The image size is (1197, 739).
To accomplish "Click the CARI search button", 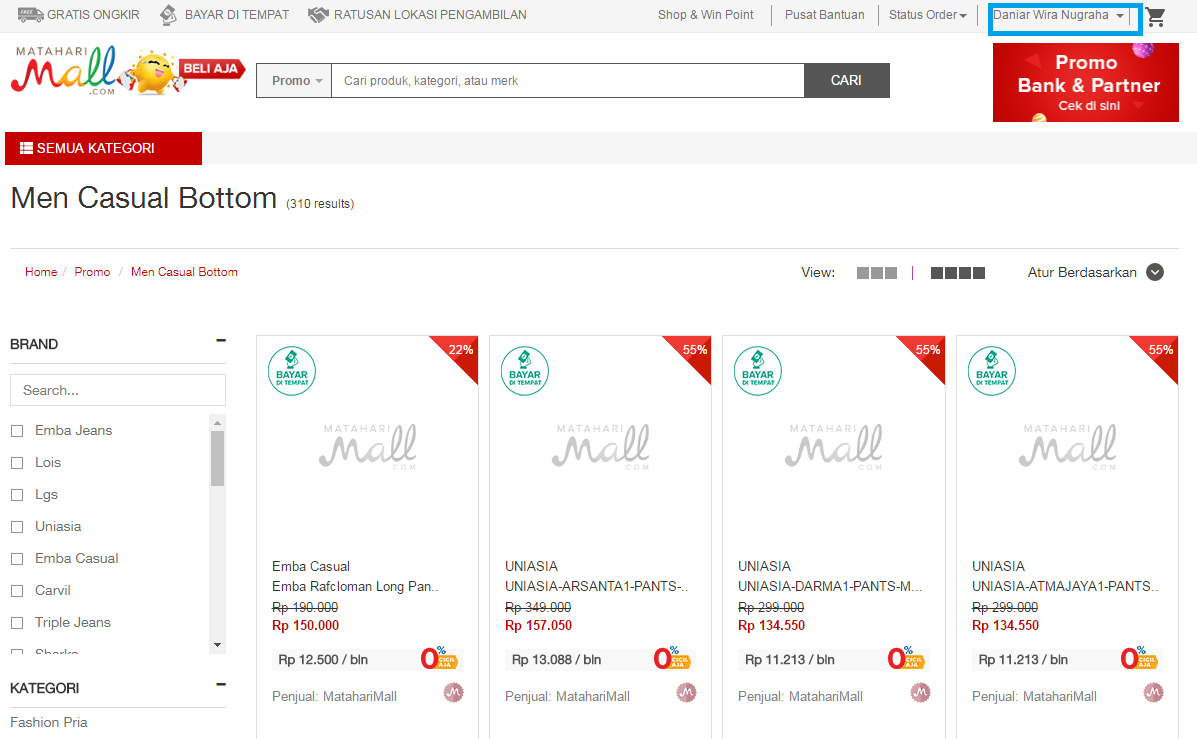I will [x=847, y=80].
